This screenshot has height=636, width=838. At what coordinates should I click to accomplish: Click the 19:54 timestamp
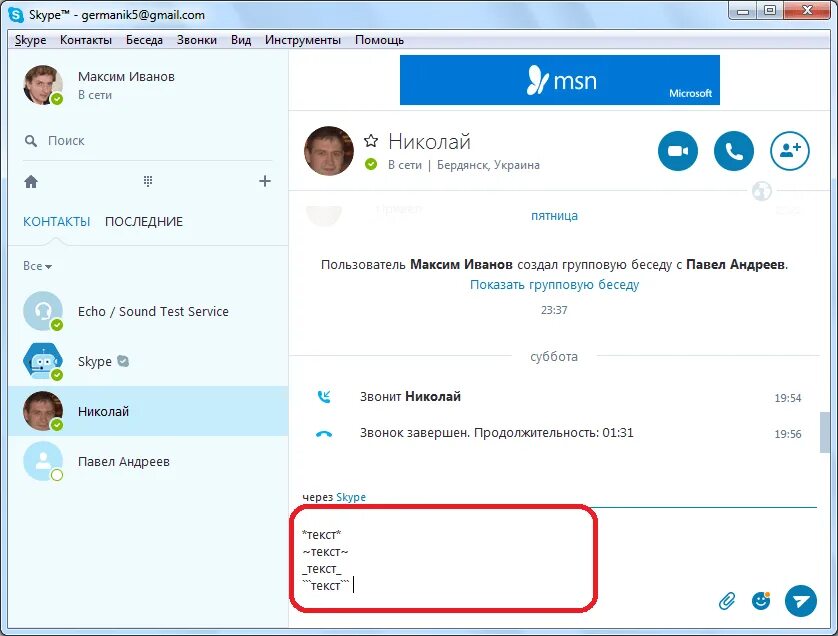tap(788, 398)
